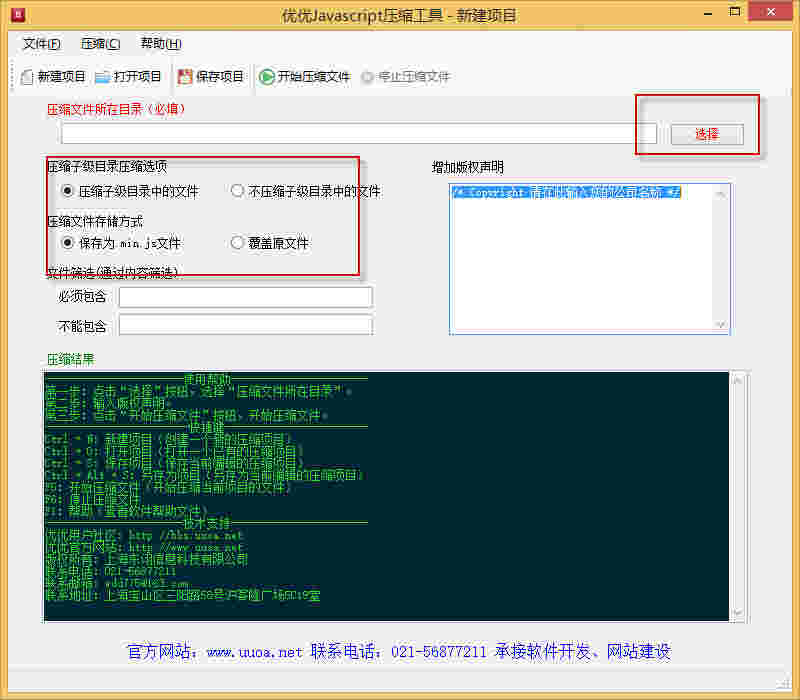Open the 帮助(H) menu

pos(157,44)
